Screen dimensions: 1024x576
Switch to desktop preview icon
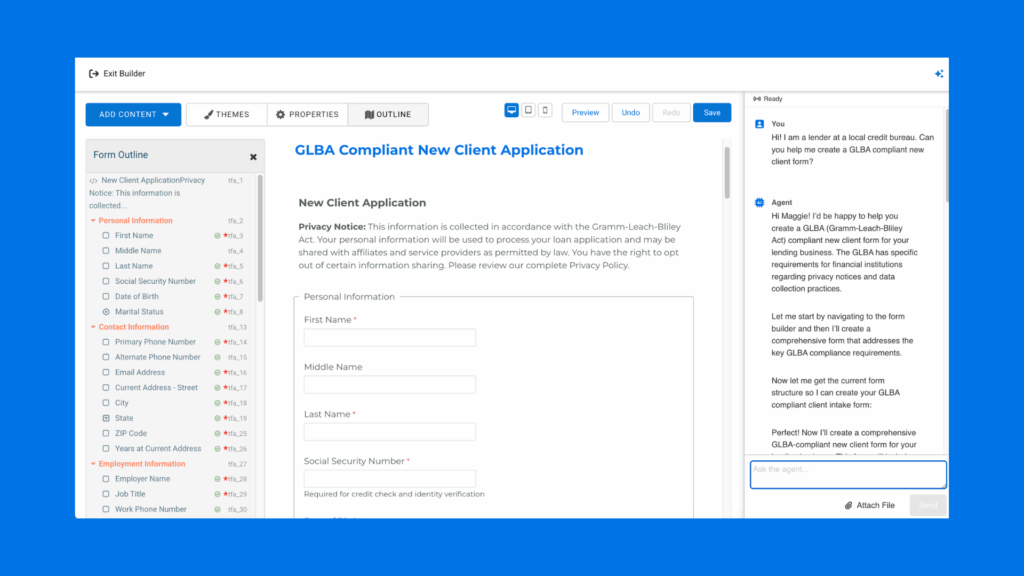tap(512, 111)
